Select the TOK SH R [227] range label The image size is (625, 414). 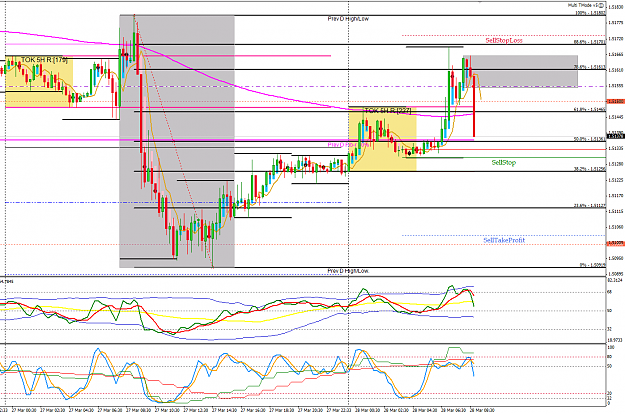pos(388,110)
